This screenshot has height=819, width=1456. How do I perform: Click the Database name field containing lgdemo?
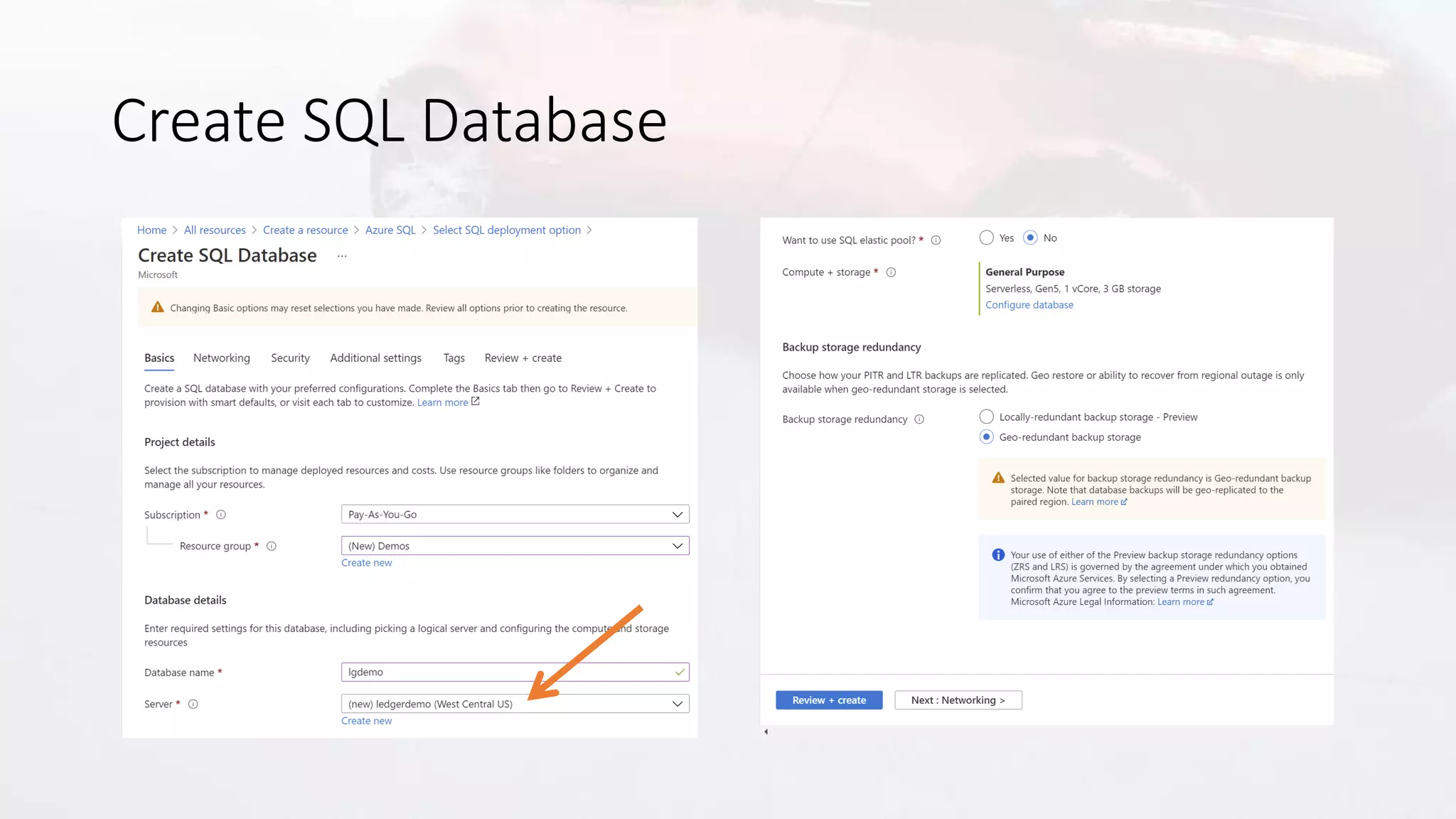(x=515, y=672)
